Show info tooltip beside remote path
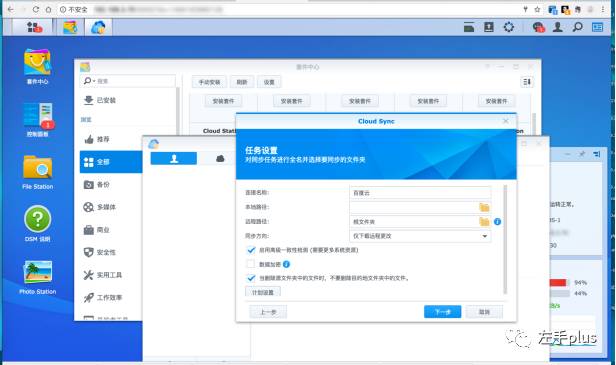 497,222
